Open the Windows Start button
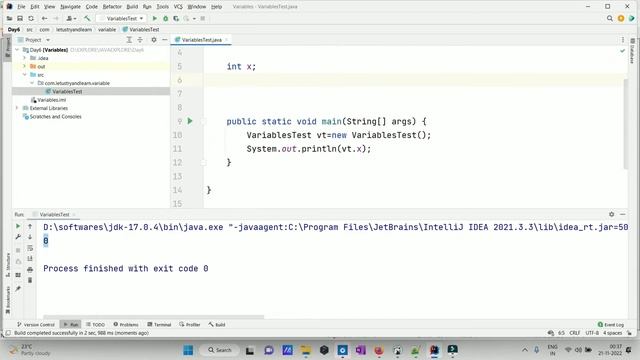The height and width of the screenshot is (360, 640). 188,350
